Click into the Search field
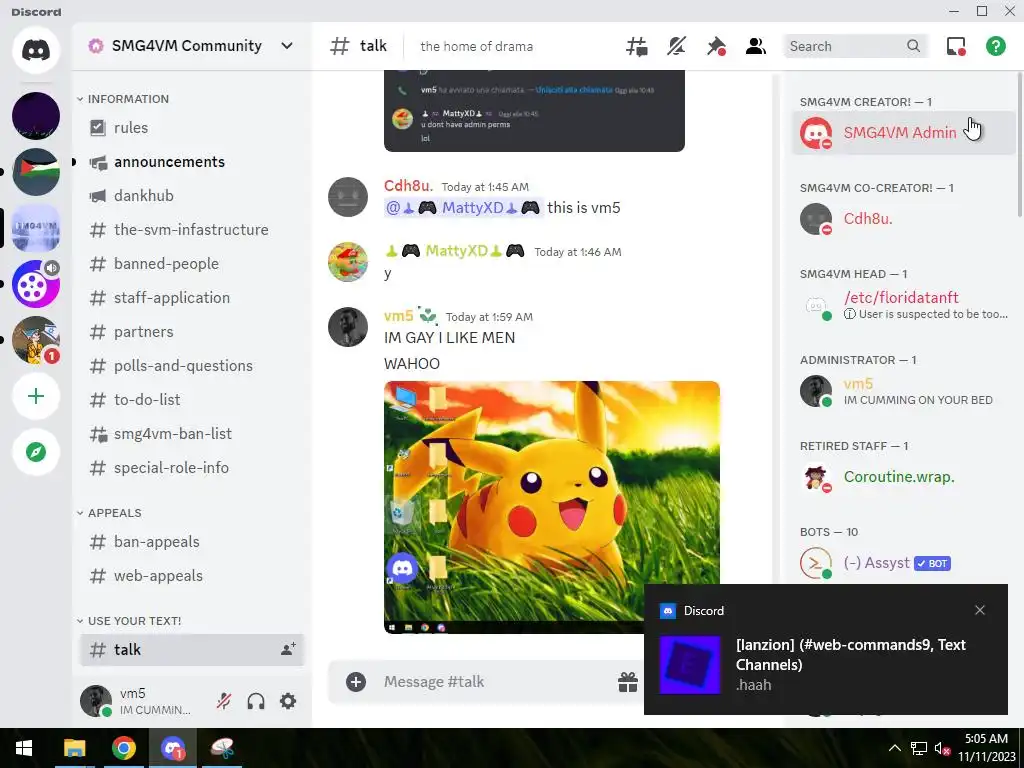This screenshot has width=1024, height=768. [855, 46]
